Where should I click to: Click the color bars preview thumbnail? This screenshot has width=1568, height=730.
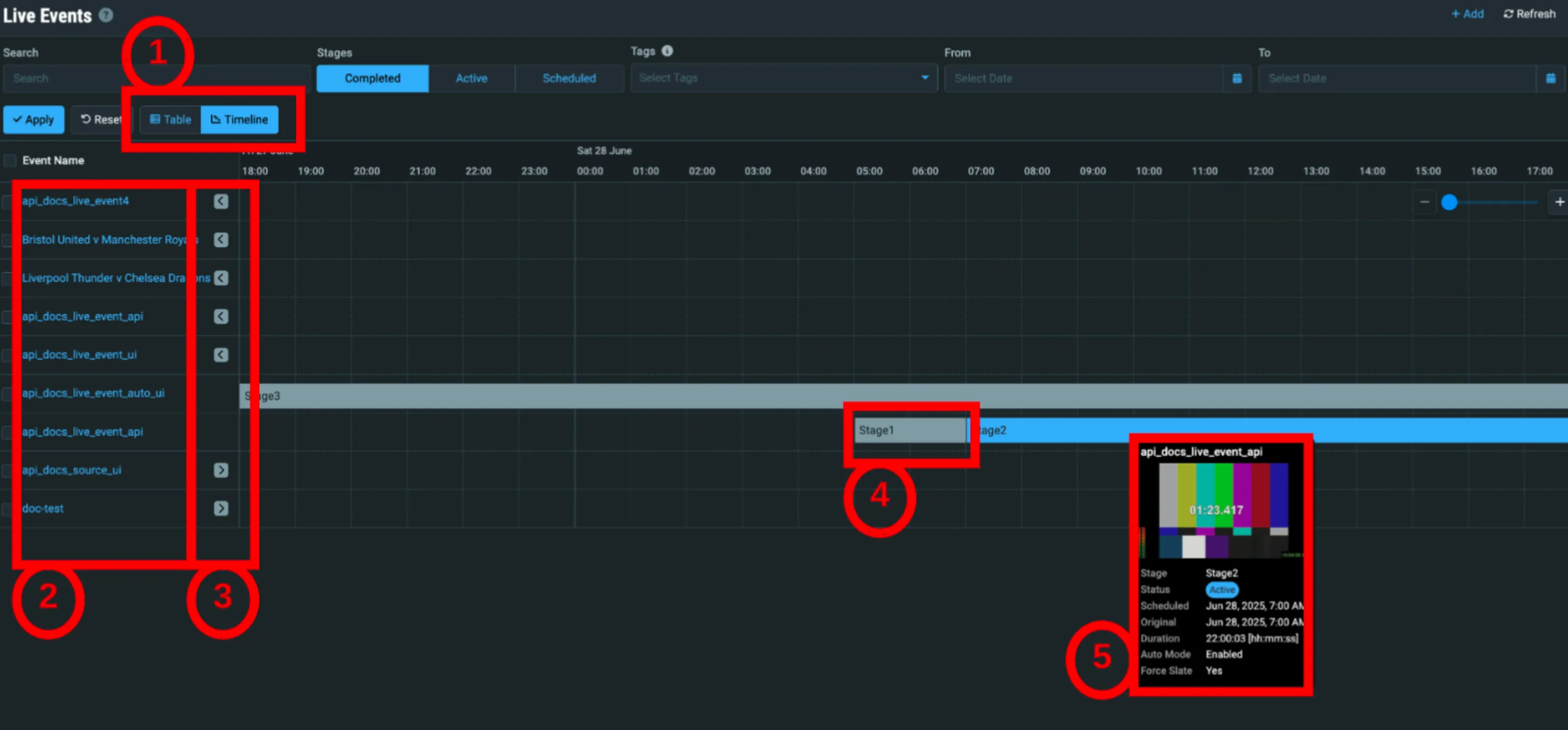(x=1223, y=511)
